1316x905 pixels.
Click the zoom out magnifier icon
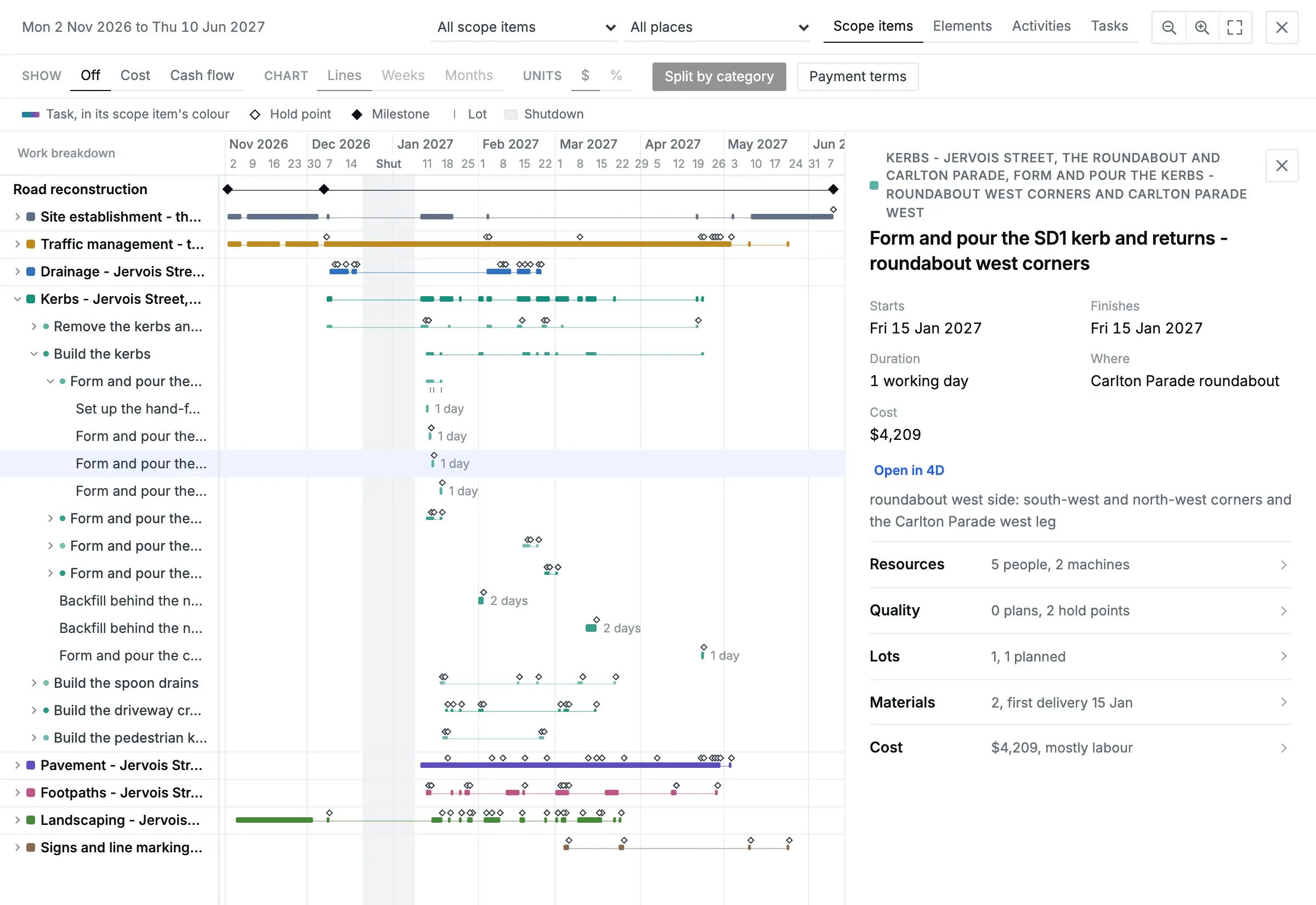pyautogui.click(x=1168, y=27)
